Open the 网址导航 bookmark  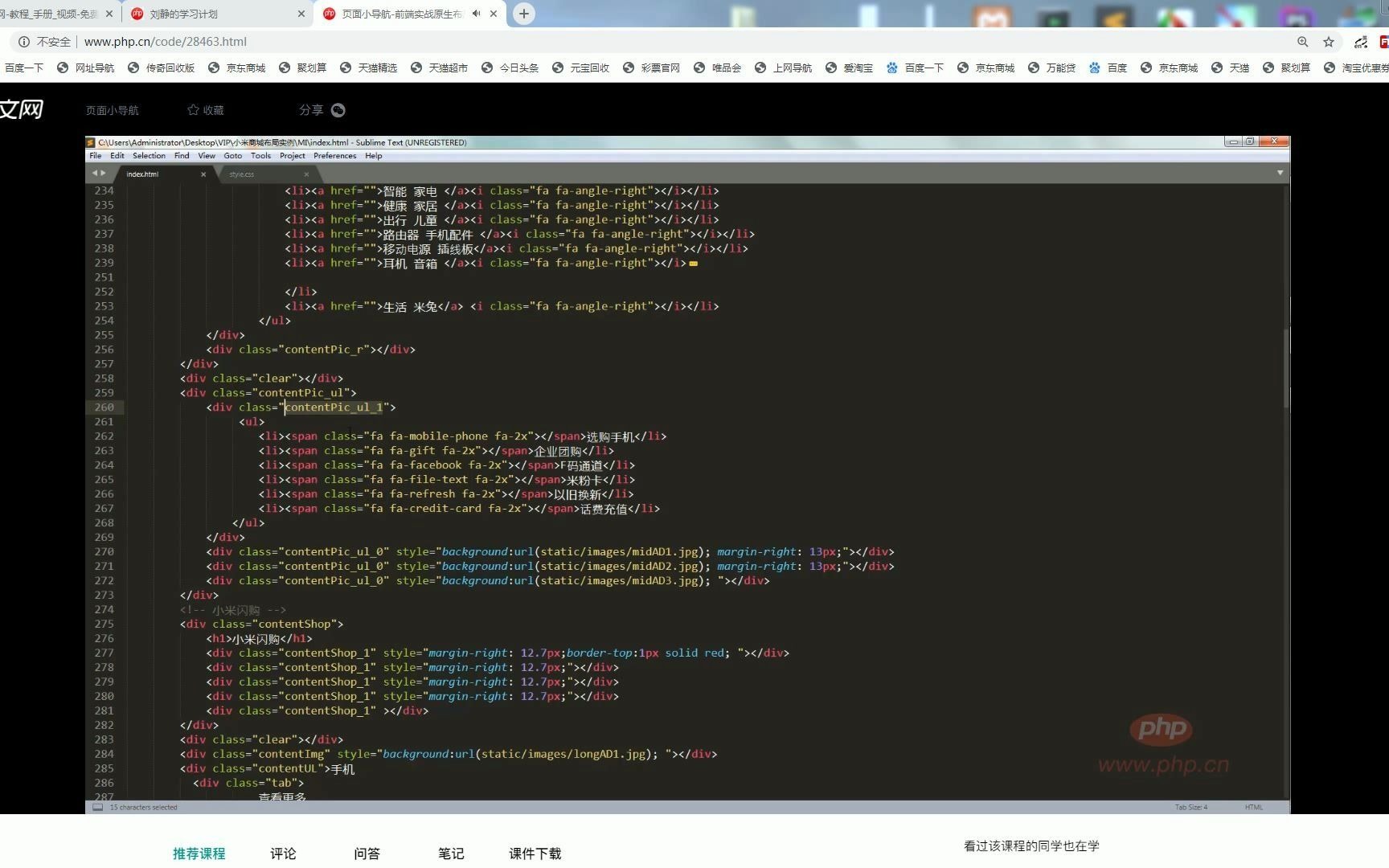tap(86, 68)
